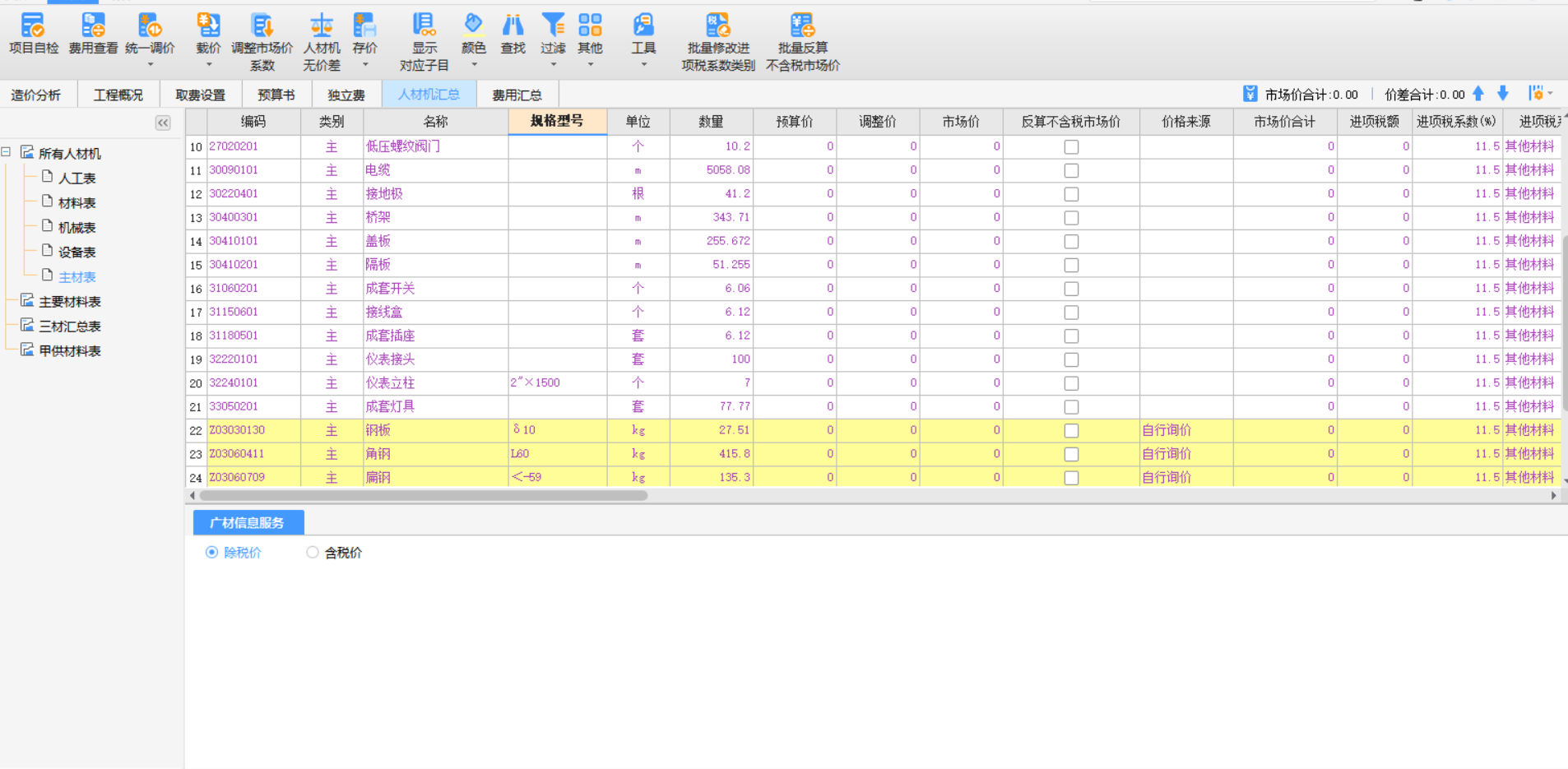
Task: Click the 统一调价 unified price adjustment icon
Action: pos(150,25)
